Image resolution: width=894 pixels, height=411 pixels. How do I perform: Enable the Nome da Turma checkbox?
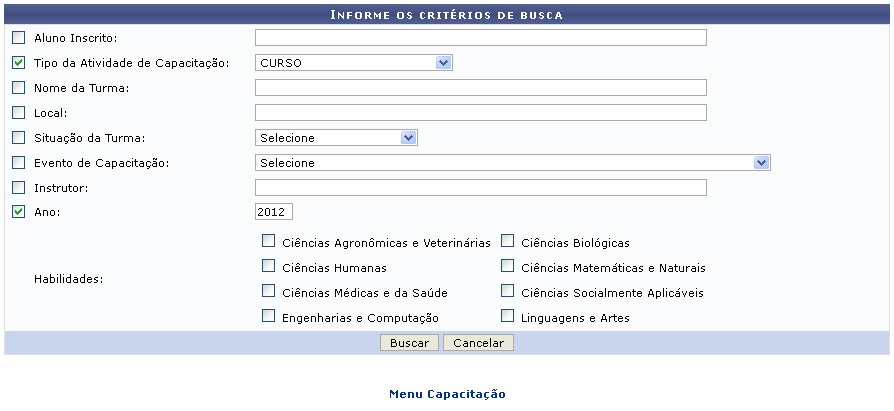[x=19, y=88]
